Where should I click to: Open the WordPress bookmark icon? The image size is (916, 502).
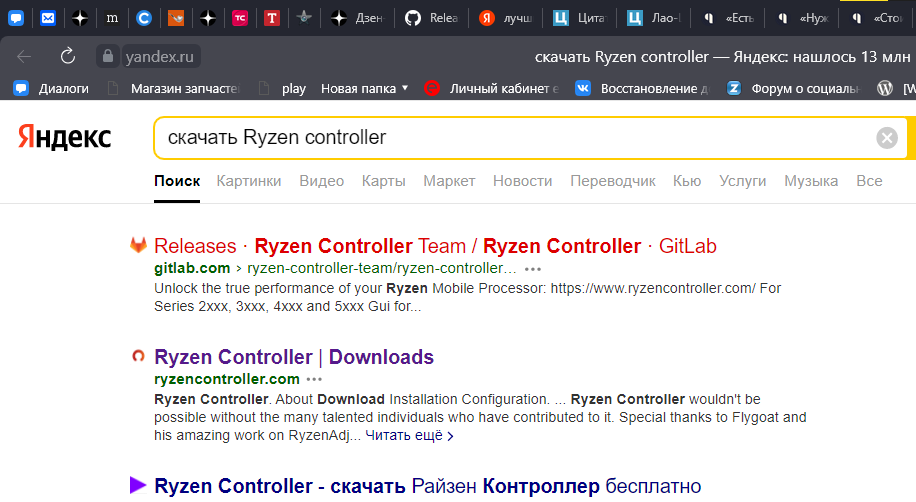click(x=885, y=88)
